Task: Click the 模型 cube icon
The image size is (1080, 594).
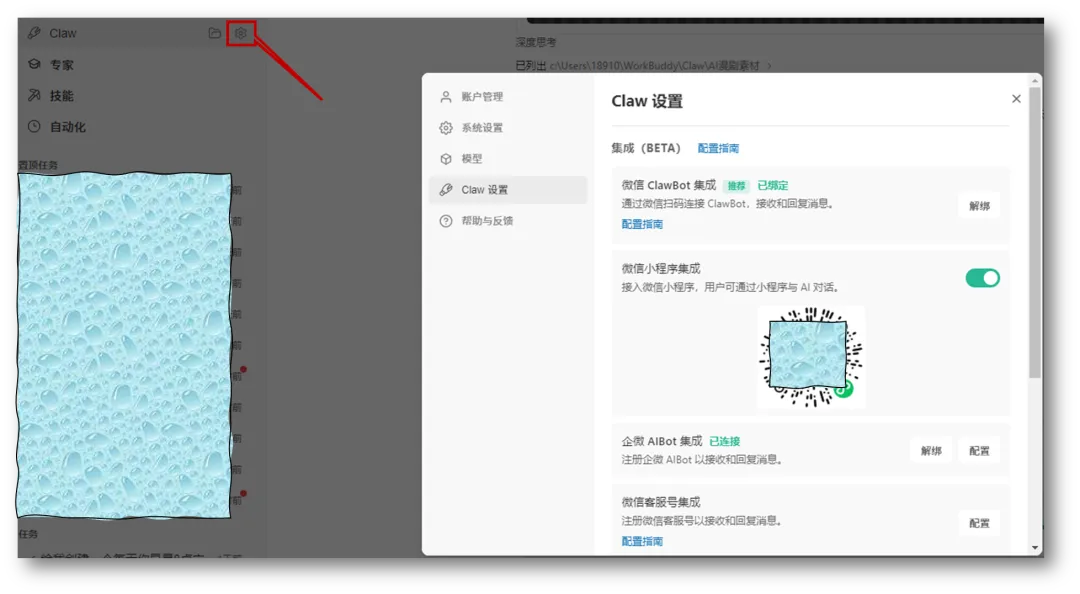Action: point(446,159)
